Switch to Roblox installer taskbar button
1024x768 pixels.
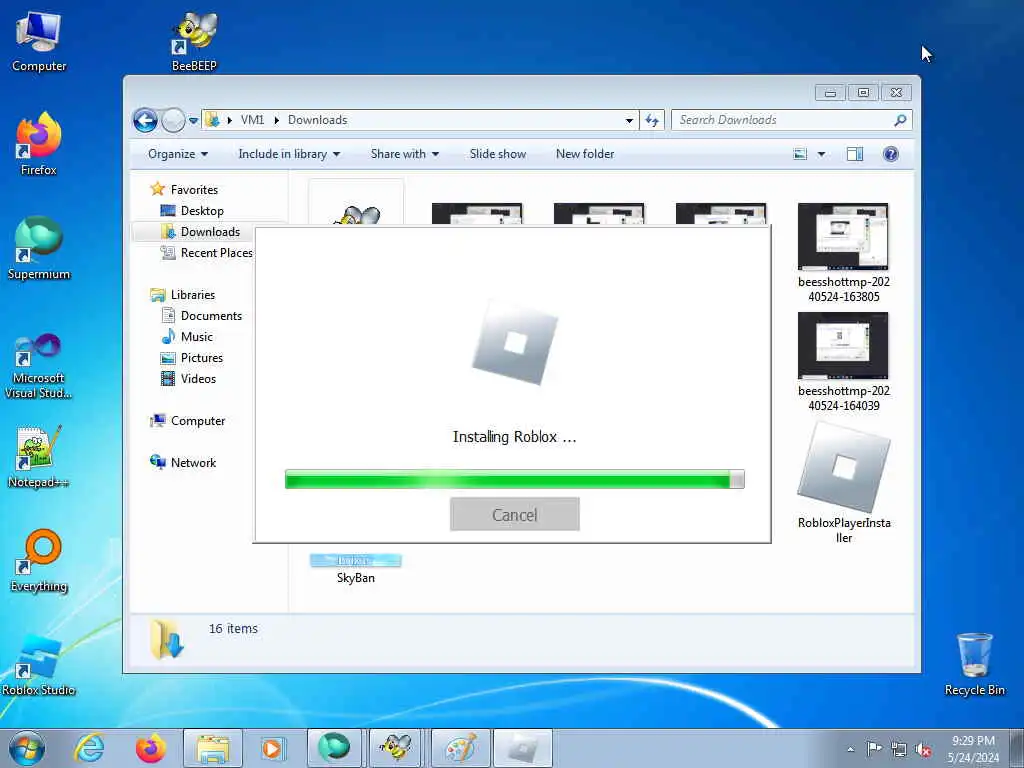(522, 748)
